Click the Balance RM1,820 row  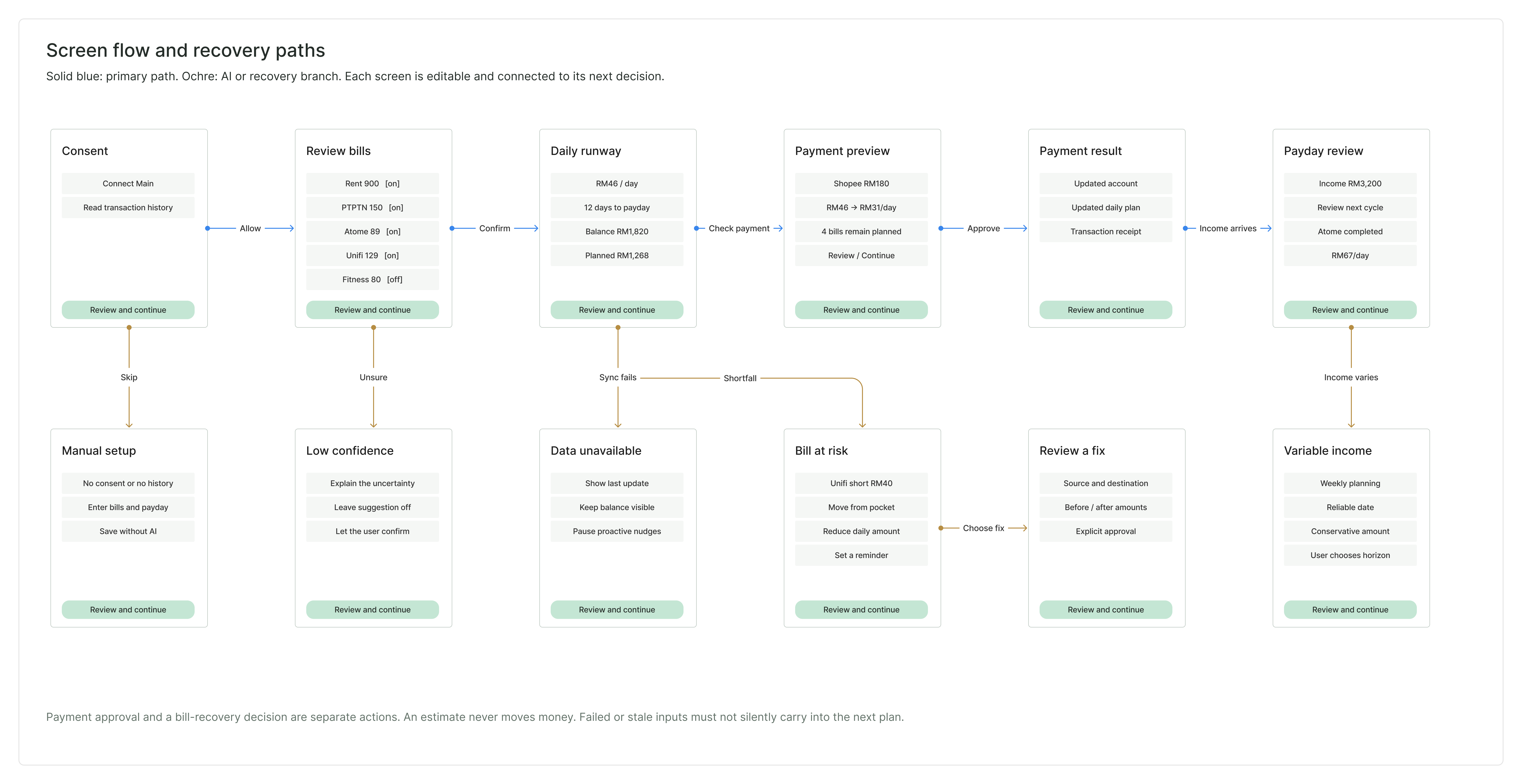[x=617, y=231]
